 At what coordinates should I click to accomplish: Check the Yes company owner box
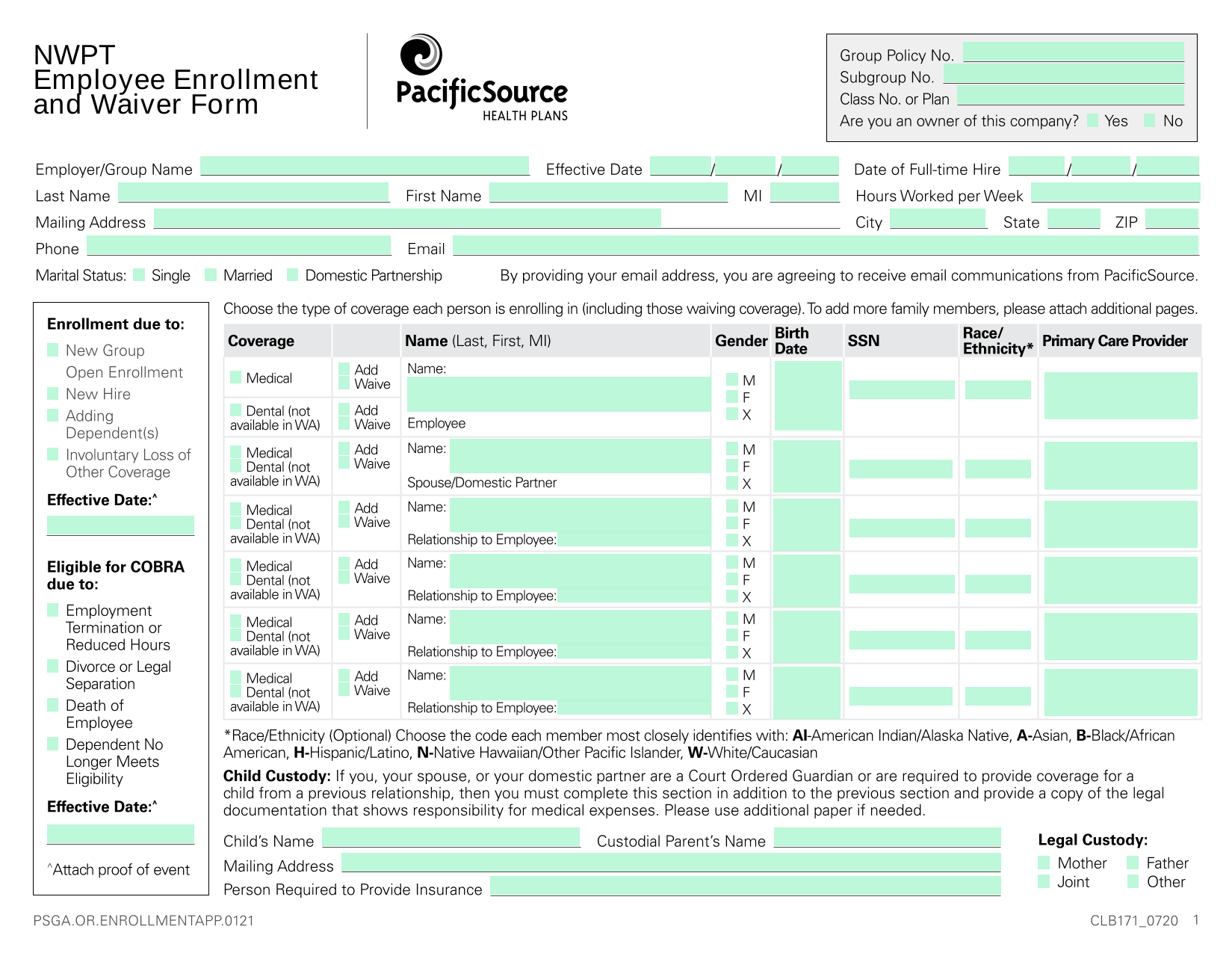pos(1093,120)
